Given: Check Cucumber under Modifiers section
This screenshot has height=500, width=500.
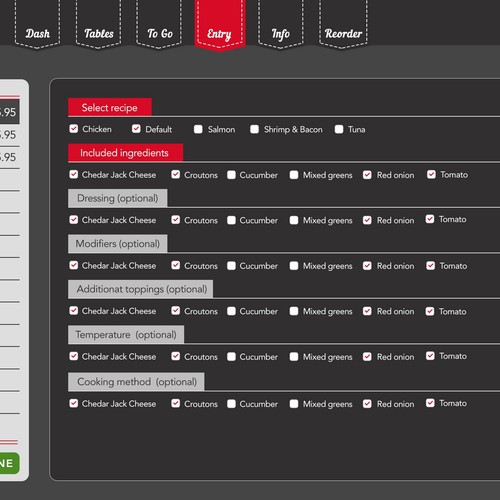Looking at the screenshot, I should pyautogui.click(x=231, y=266).
